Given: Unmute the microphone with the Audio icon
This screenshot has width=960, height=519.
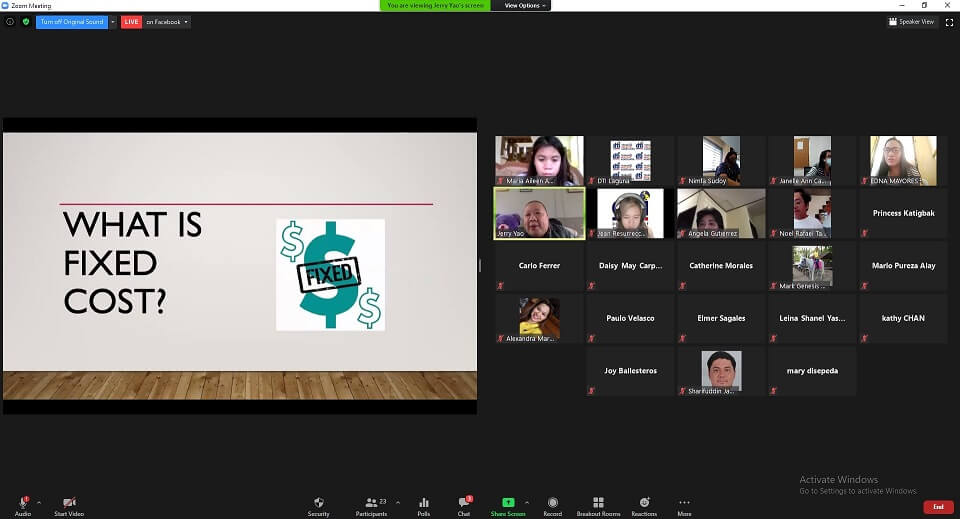Looking at the screenshot, I should [22, 503].
